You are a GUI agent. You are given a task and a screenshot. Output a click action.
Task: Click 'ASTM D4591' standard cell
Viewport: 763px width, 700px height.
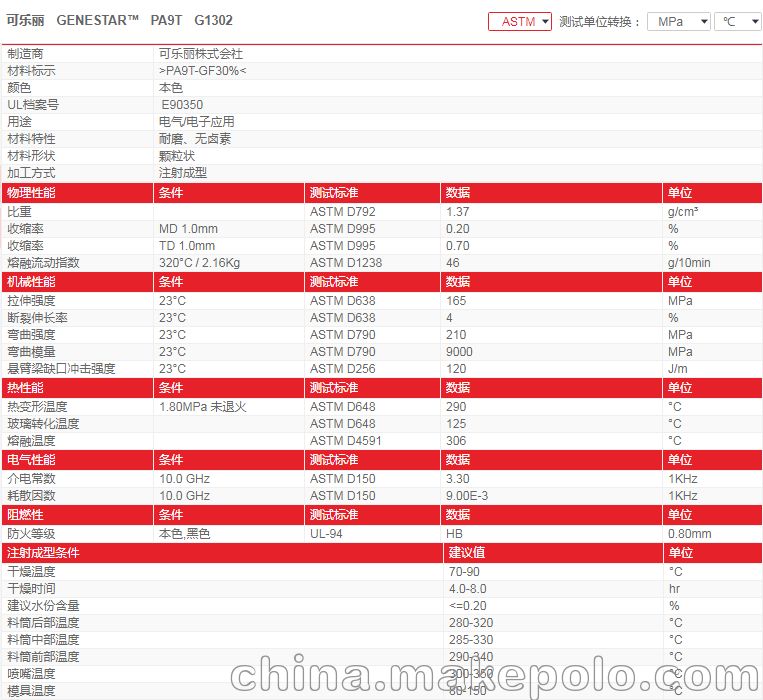(x=345, y=441)
